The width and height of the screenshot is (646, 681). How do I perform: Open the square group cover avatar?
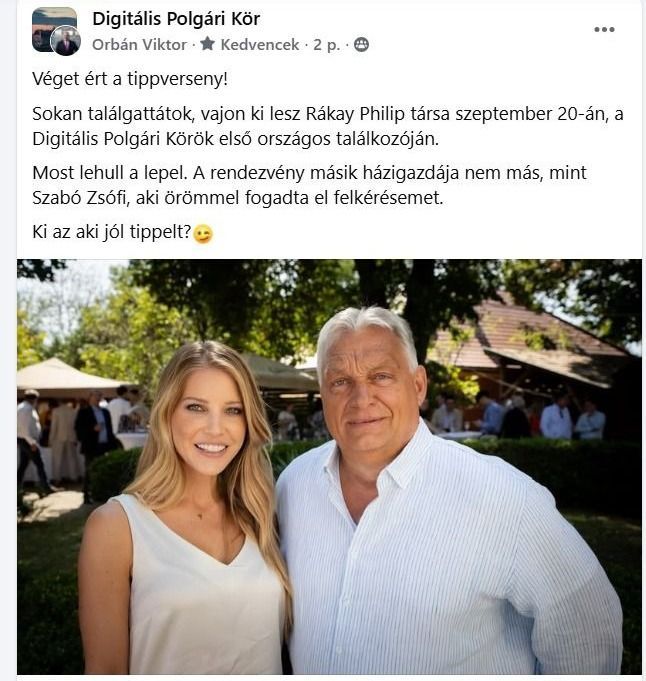[x=54, y=29]
